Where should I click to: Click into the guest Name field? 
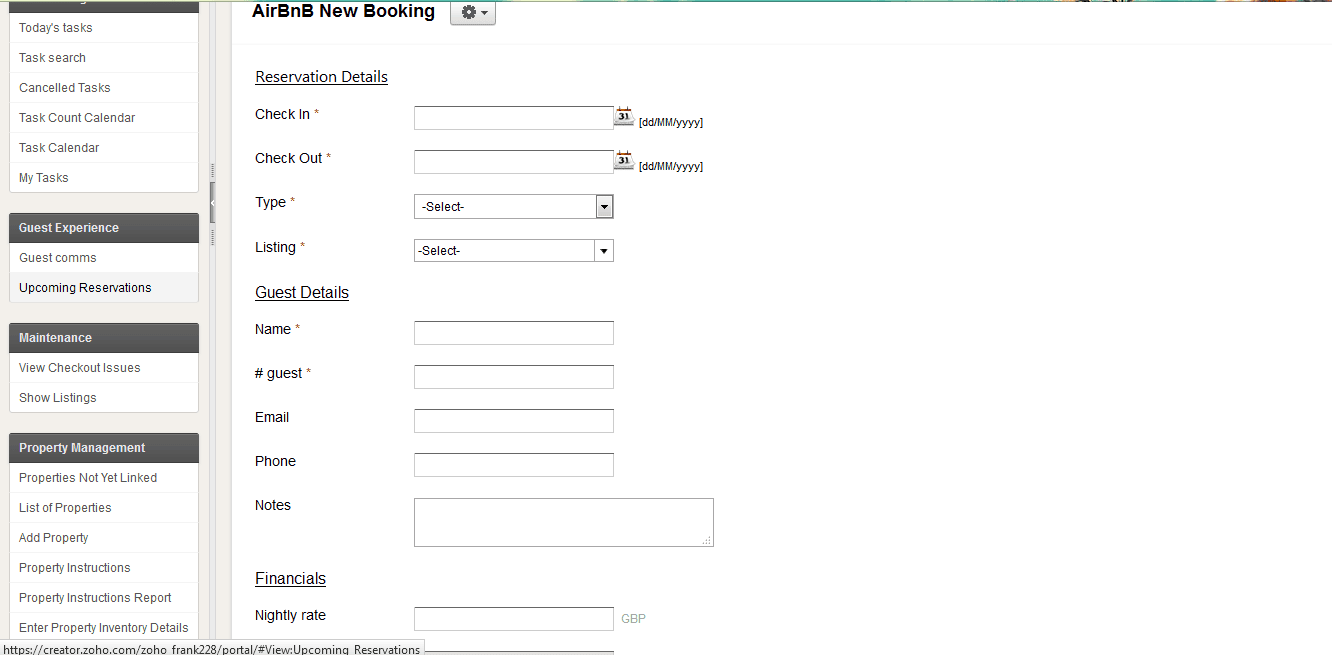514,333
